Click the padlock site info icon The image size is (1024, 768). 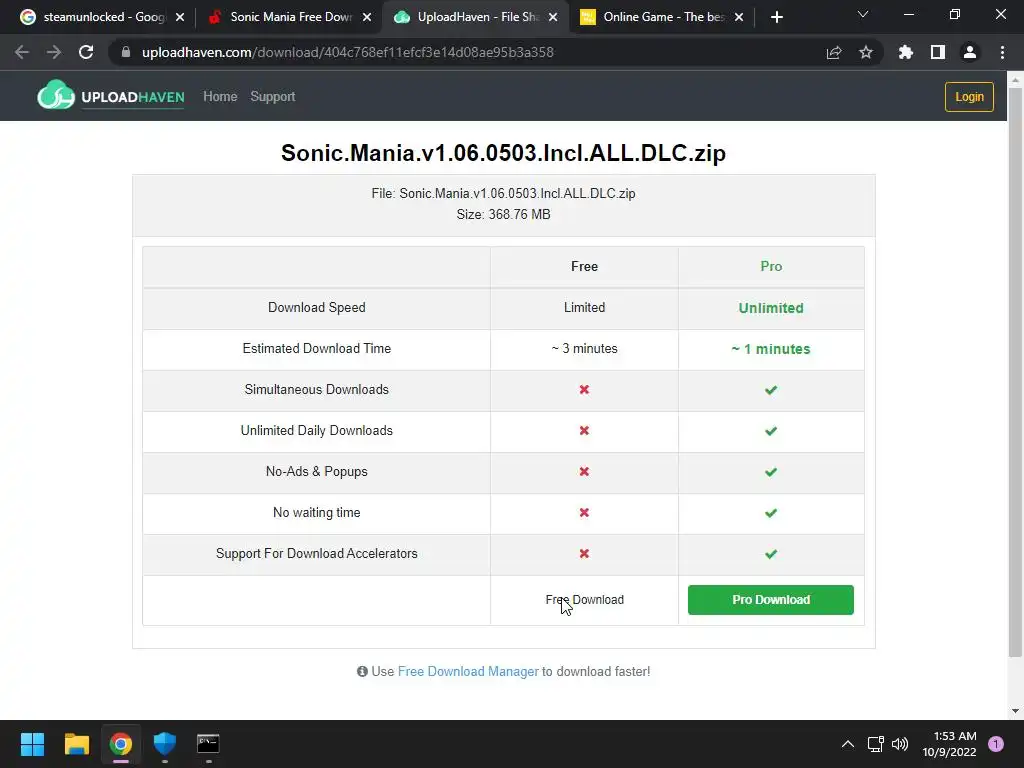click(x=125, y=52)
